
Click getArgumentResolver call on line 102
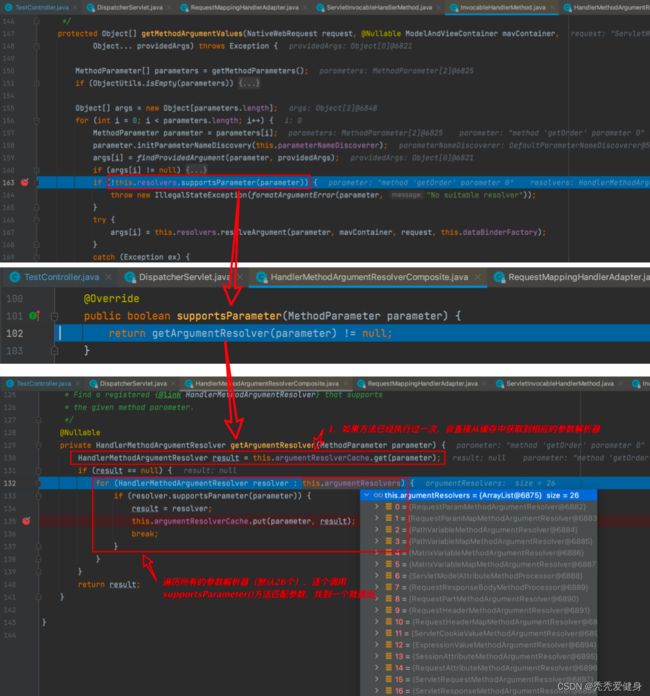point(210,333)
